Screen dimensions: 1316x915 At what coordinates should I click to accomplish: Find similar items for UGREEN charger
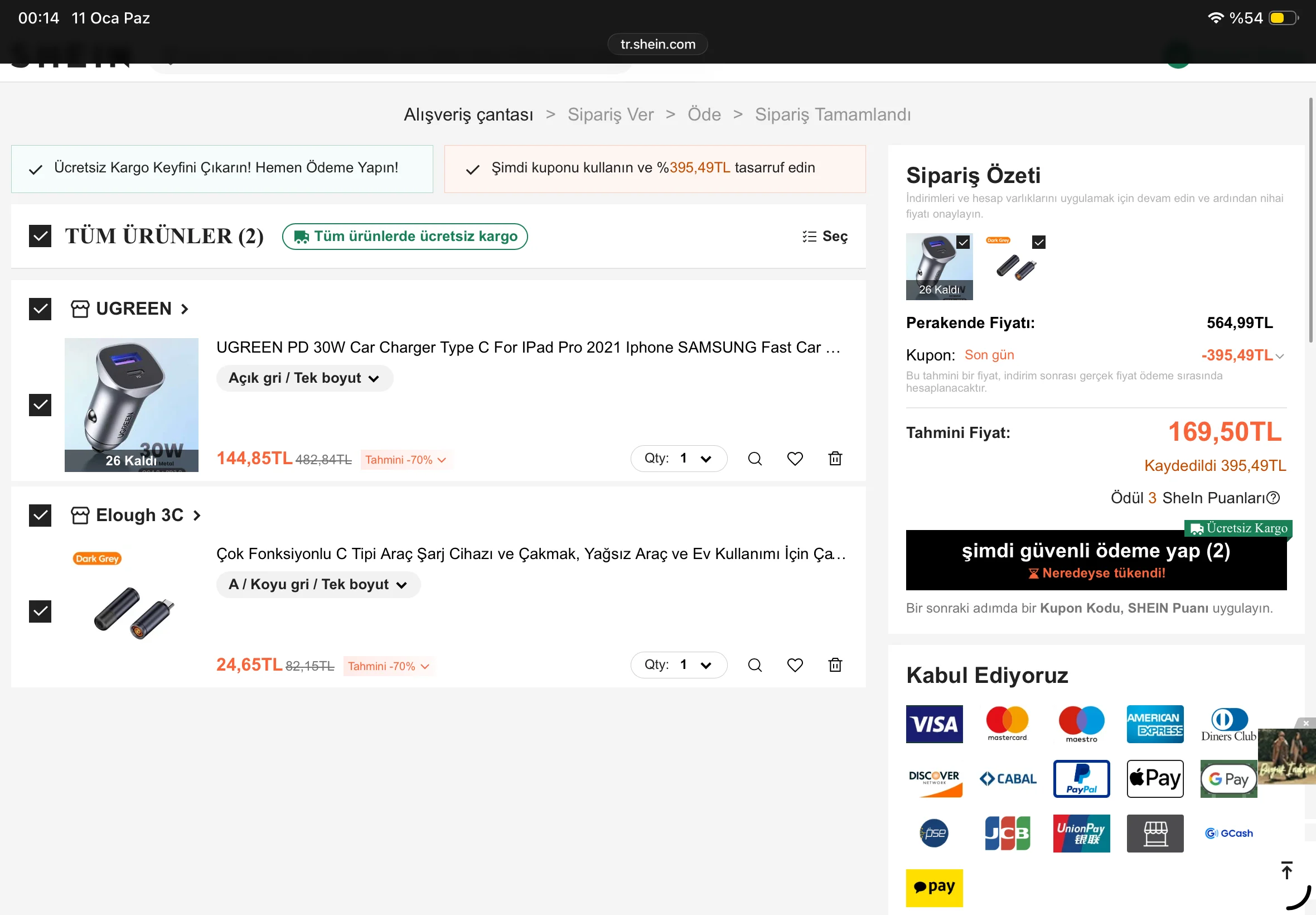[x=754, y=459]
